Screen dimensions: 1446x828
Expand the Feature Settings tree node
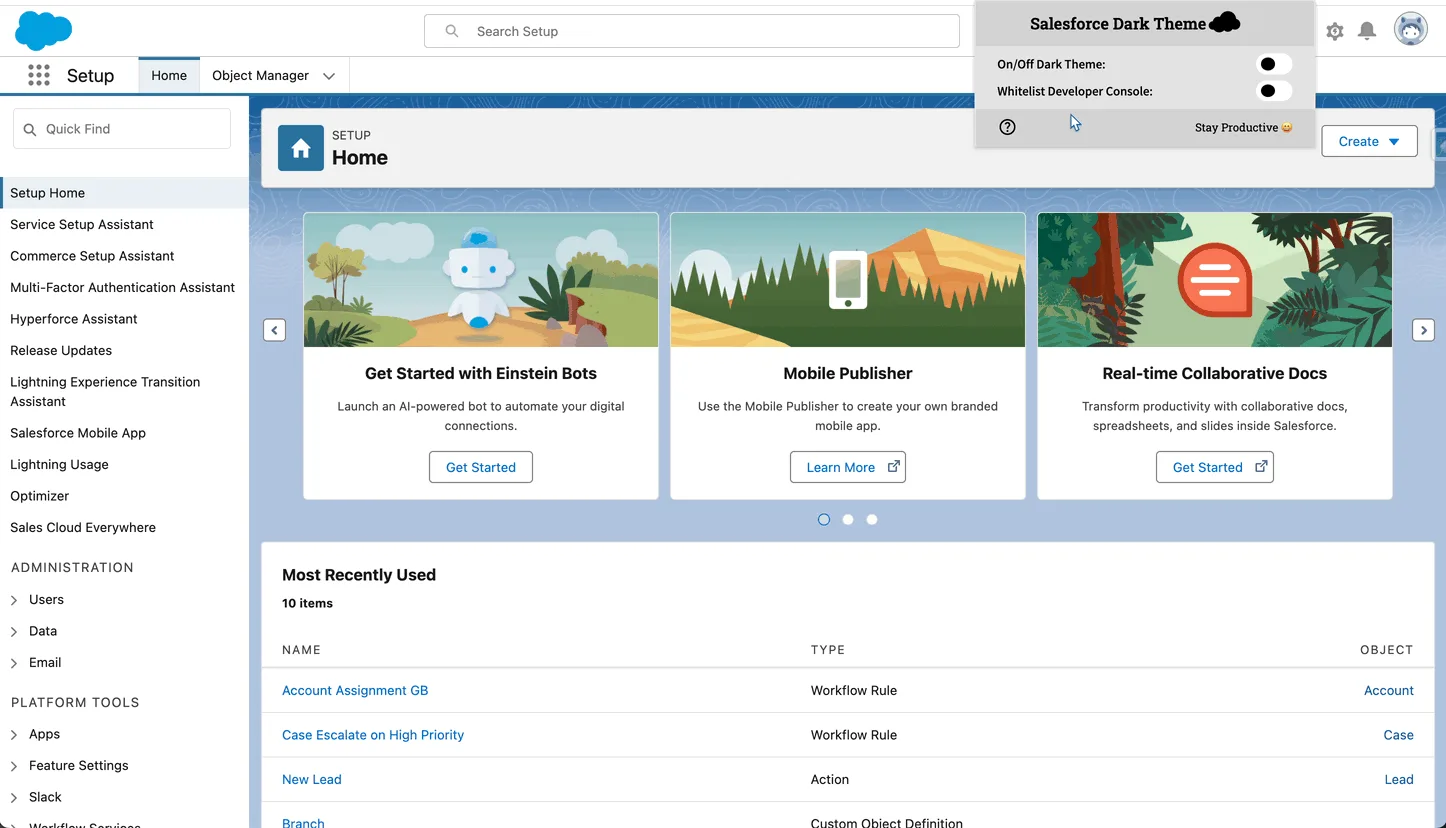tap(14, 766)
